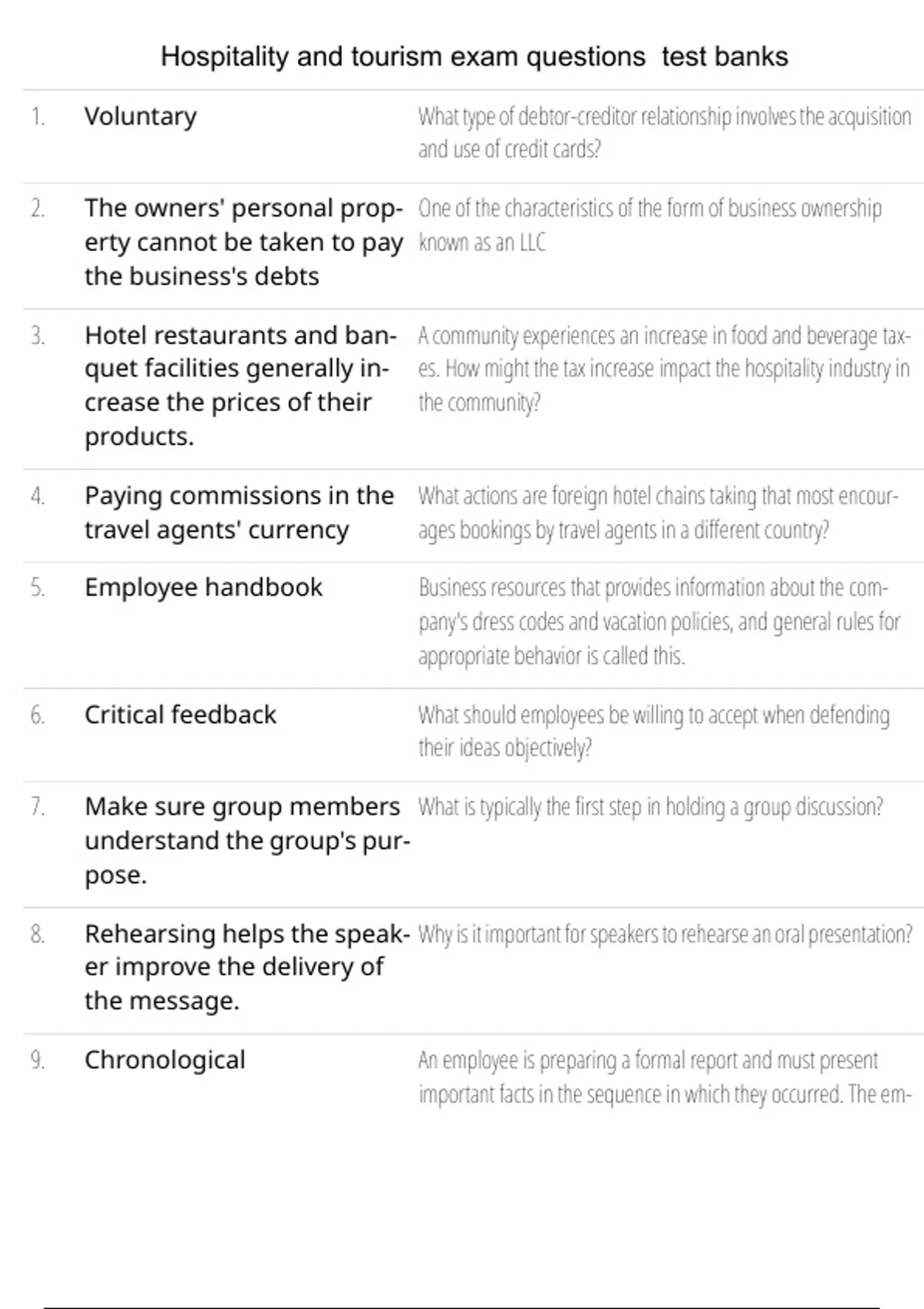This screenshot has height=1309, width=924.
Task: Select the term "Chronological"
Action: (165, 1060)
